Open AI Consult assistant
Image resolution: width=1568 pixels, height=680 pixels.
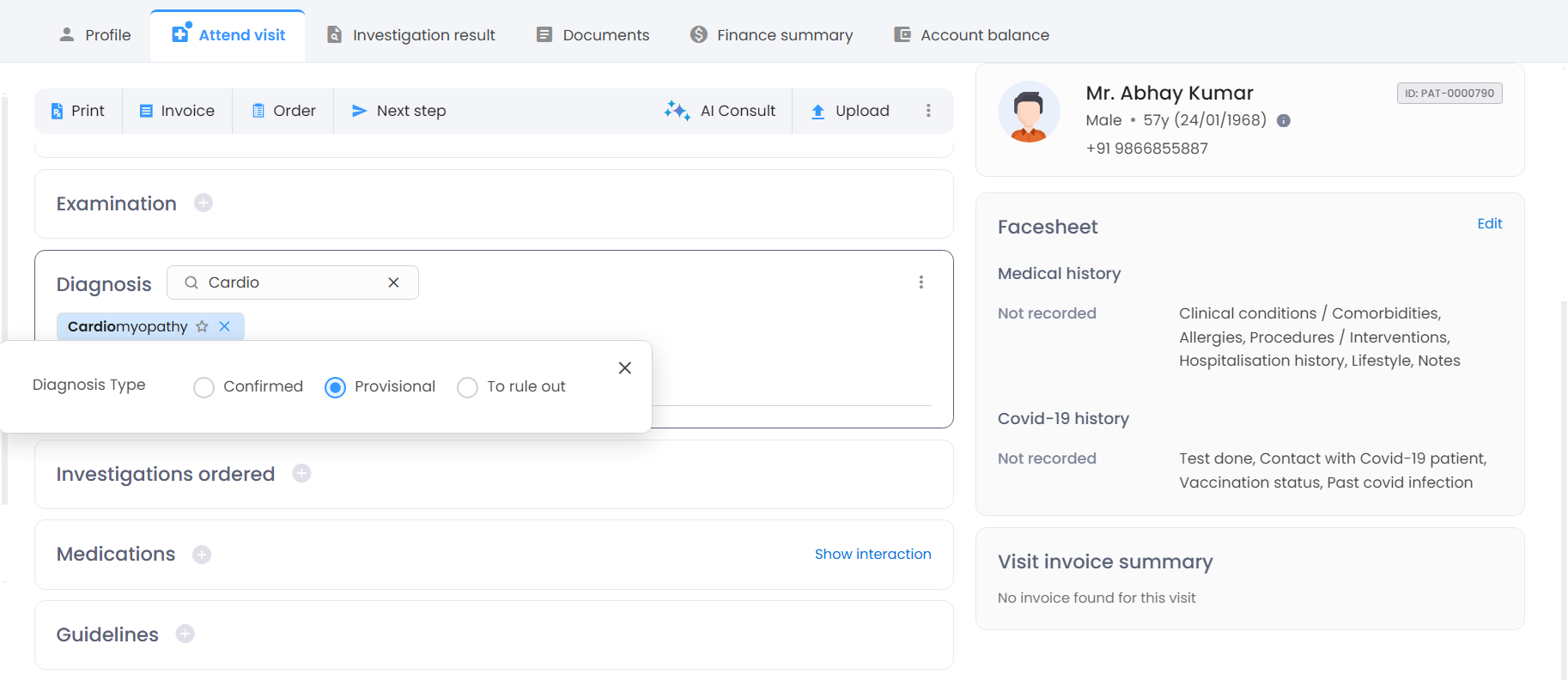[720, 111]
